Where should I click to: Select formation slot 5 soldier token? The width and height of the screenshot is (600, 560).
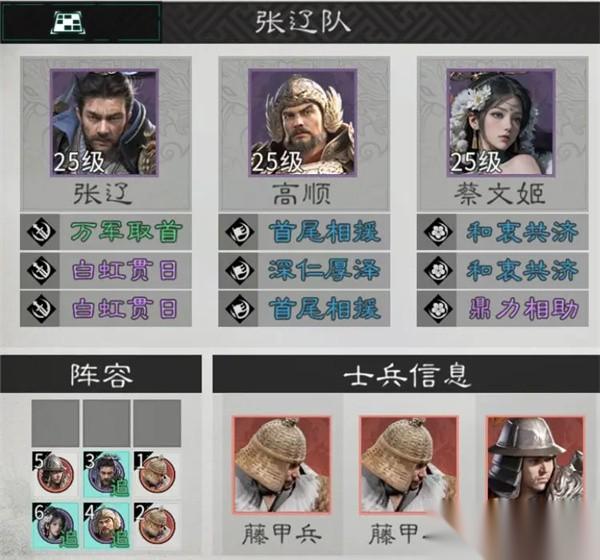tap(55, 473)
